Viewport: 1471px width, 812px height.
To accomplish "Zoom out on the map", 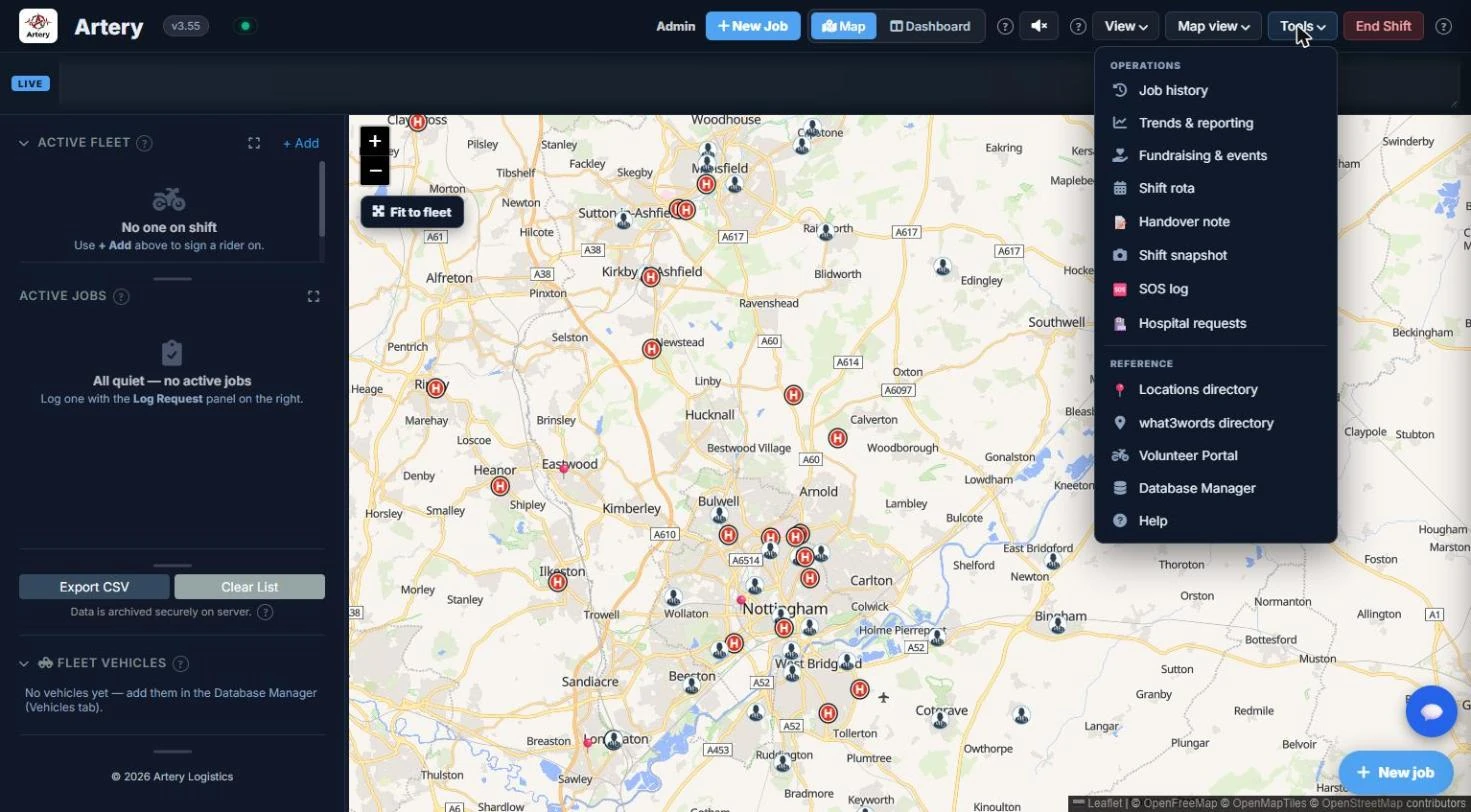I will (375, 170).
